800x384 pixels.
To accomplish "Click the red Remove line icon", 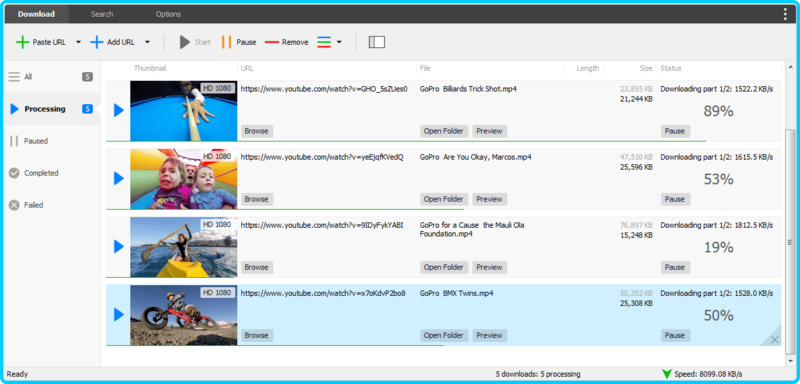I will (272, 42).
